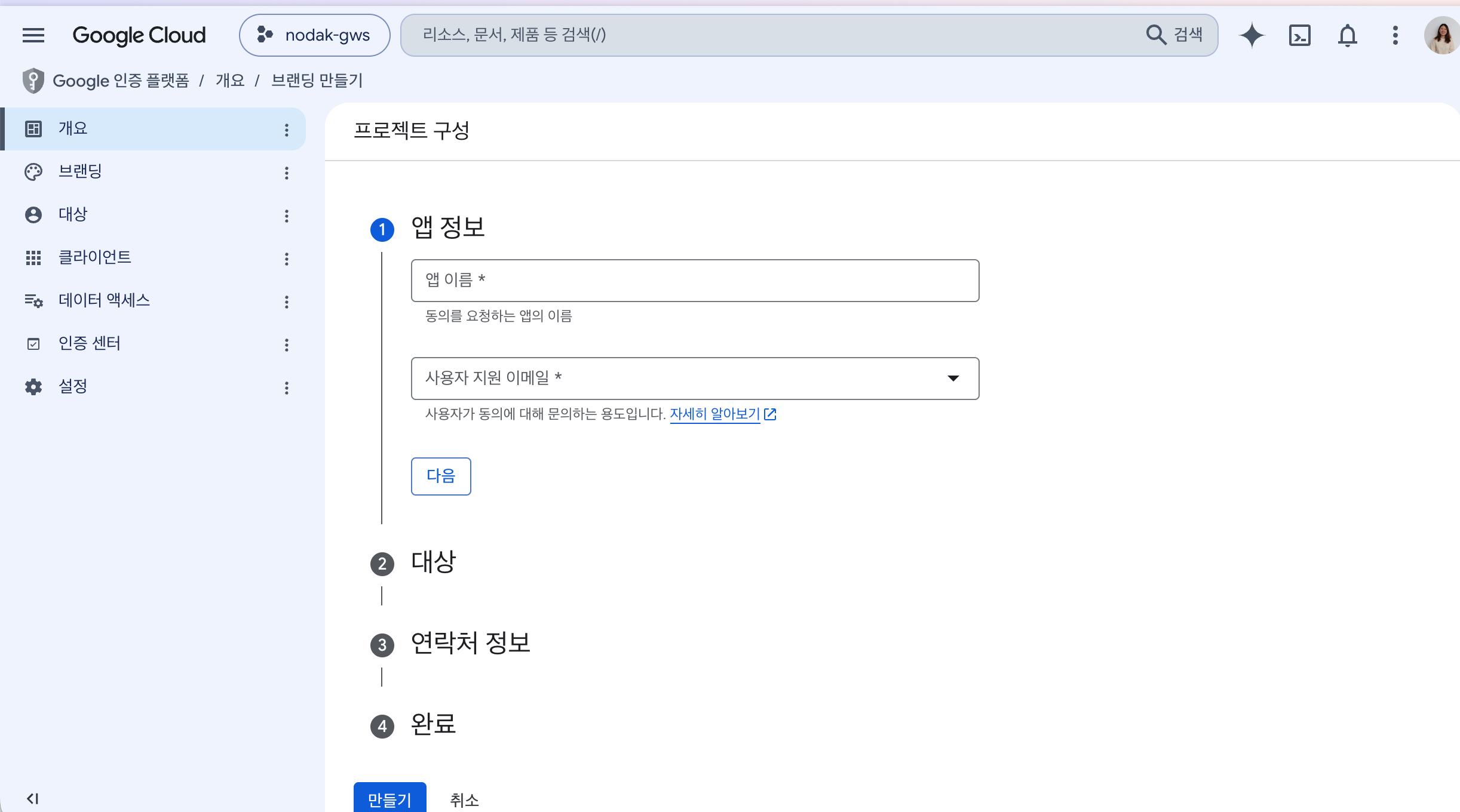1460x812 pixels.
Task: Select 인증 센터 in the sidebar
Action: 154,344
